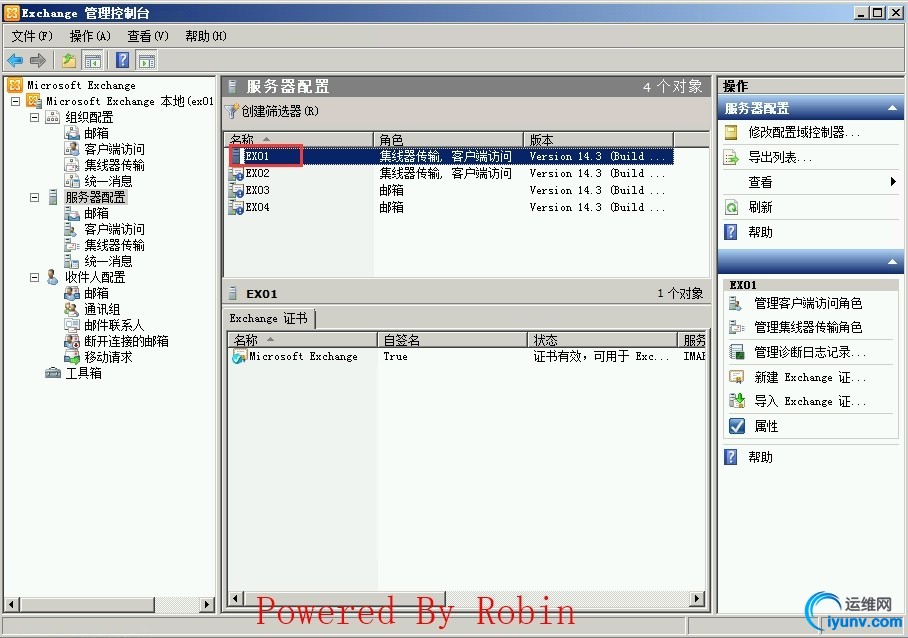This screenshot has width=908, height=638.
Task: Select server row EX02
Action: tap(451, 173)
